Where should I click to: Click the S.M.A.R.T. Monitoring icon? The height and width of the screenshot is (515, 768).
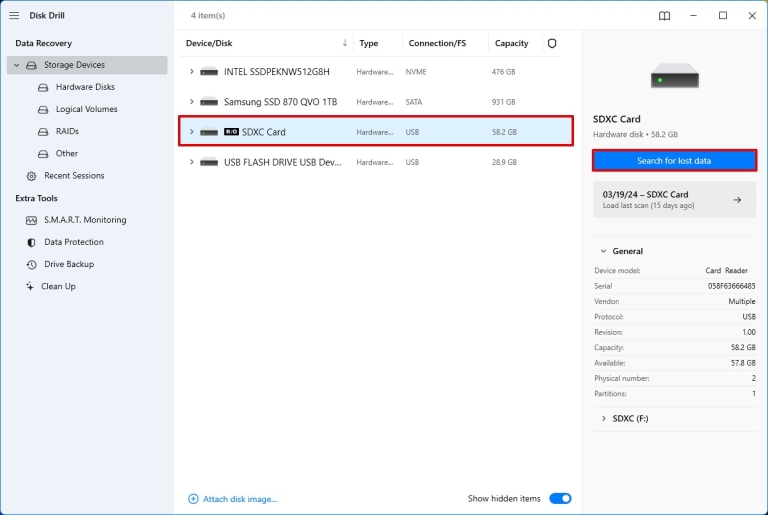(x=31, y=220)
